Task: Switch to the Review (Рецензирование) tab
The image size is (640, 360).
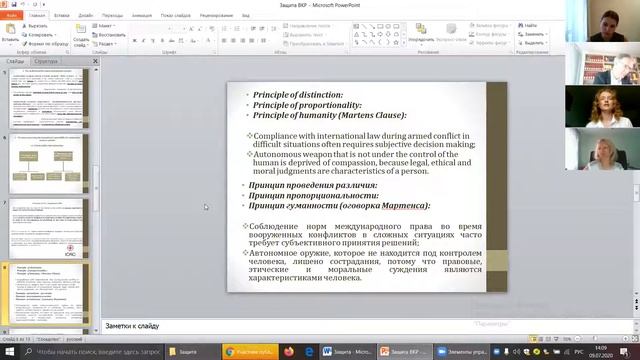Action: (216, 16)
